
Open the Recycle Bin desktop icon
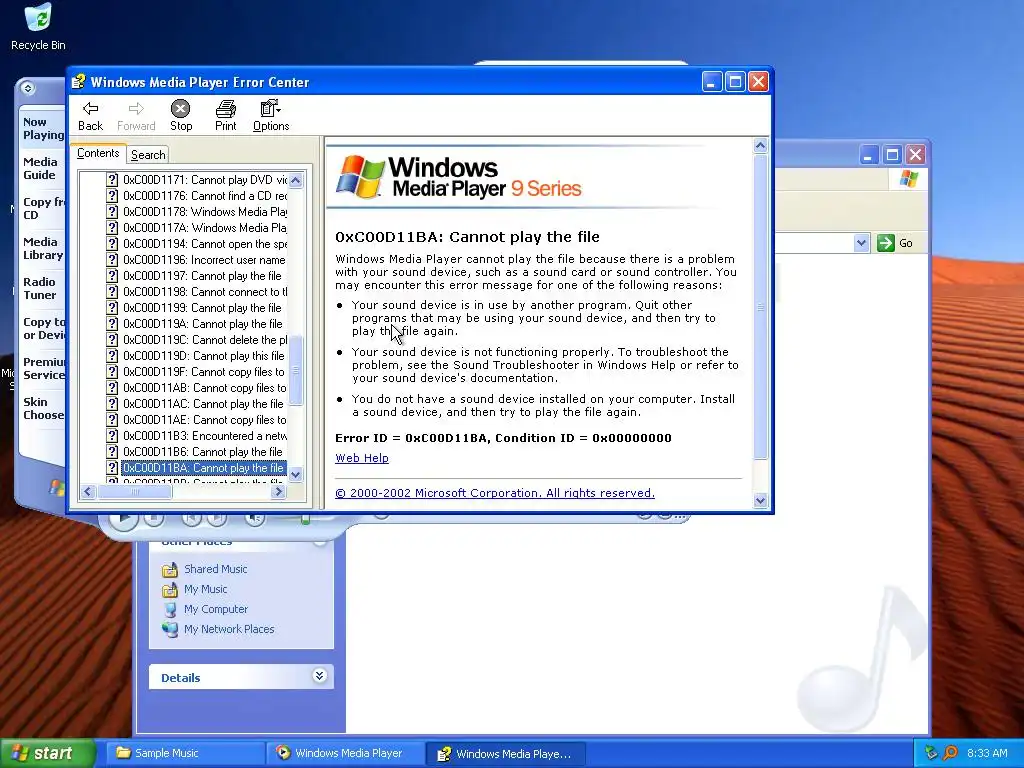(x=38, y=27)
